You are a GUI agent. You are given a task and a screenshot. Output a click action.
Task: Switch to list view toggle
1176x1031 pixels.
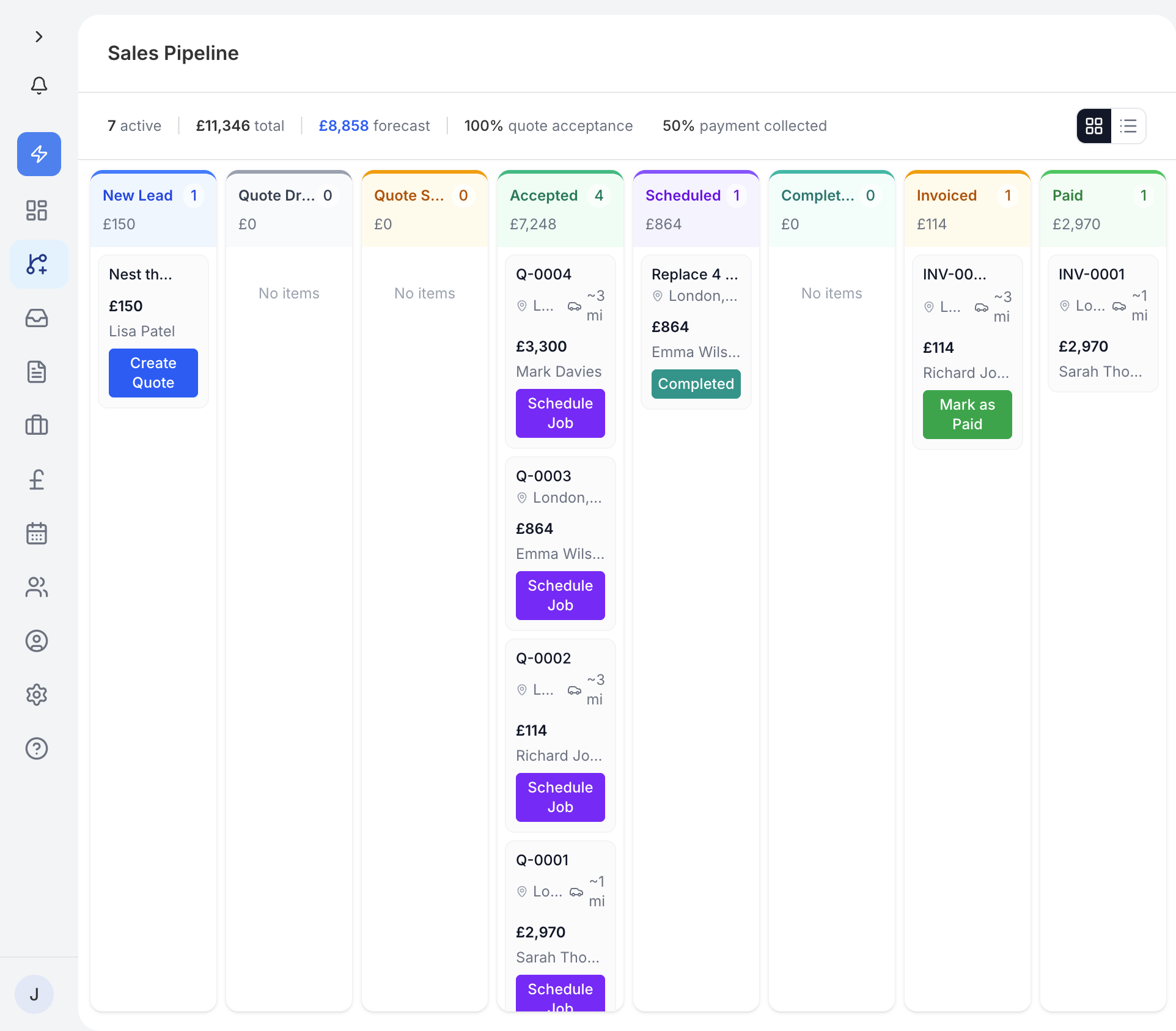(1128, 126)
